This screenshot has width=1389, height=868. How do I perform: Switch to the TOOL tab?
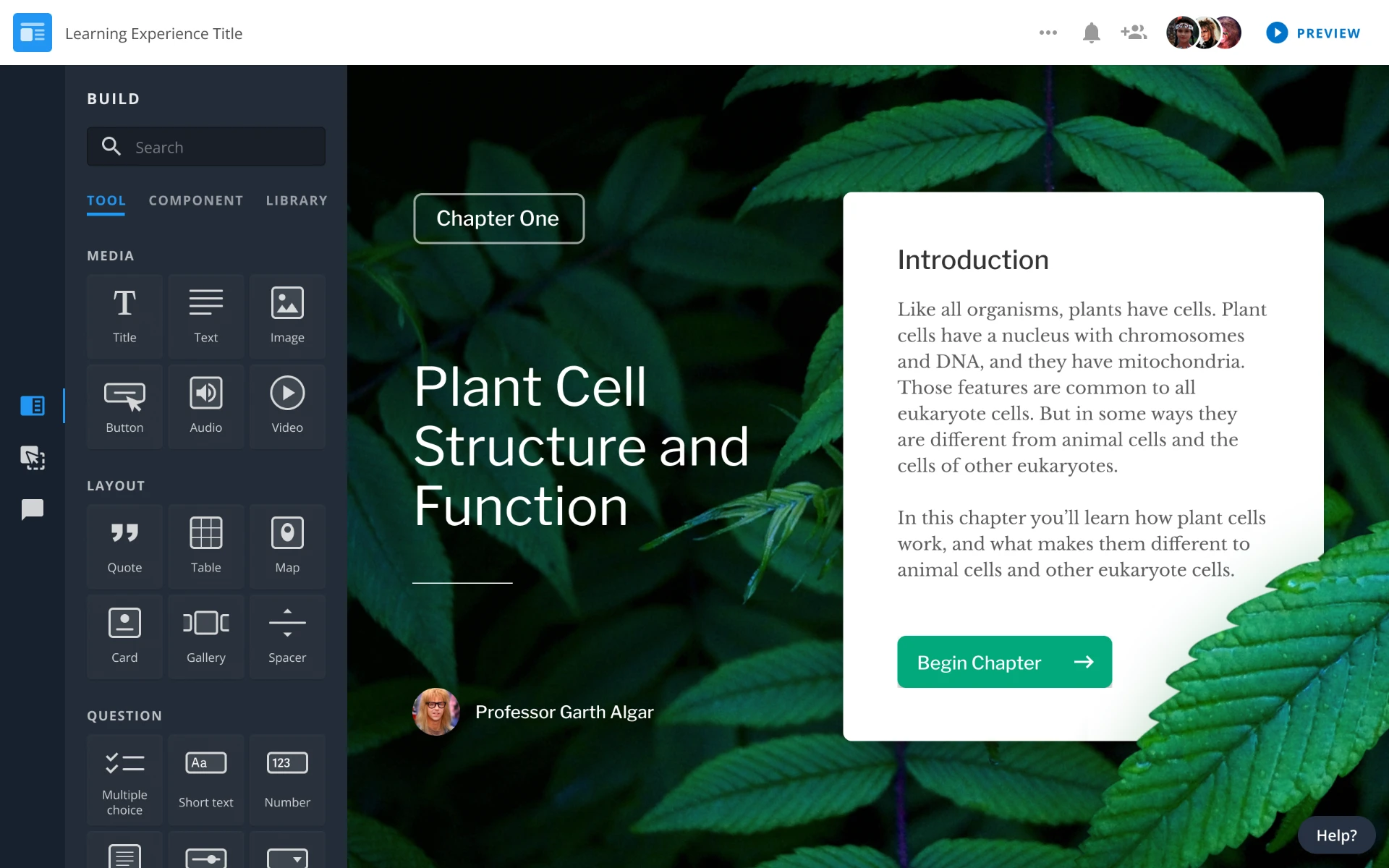106,200
